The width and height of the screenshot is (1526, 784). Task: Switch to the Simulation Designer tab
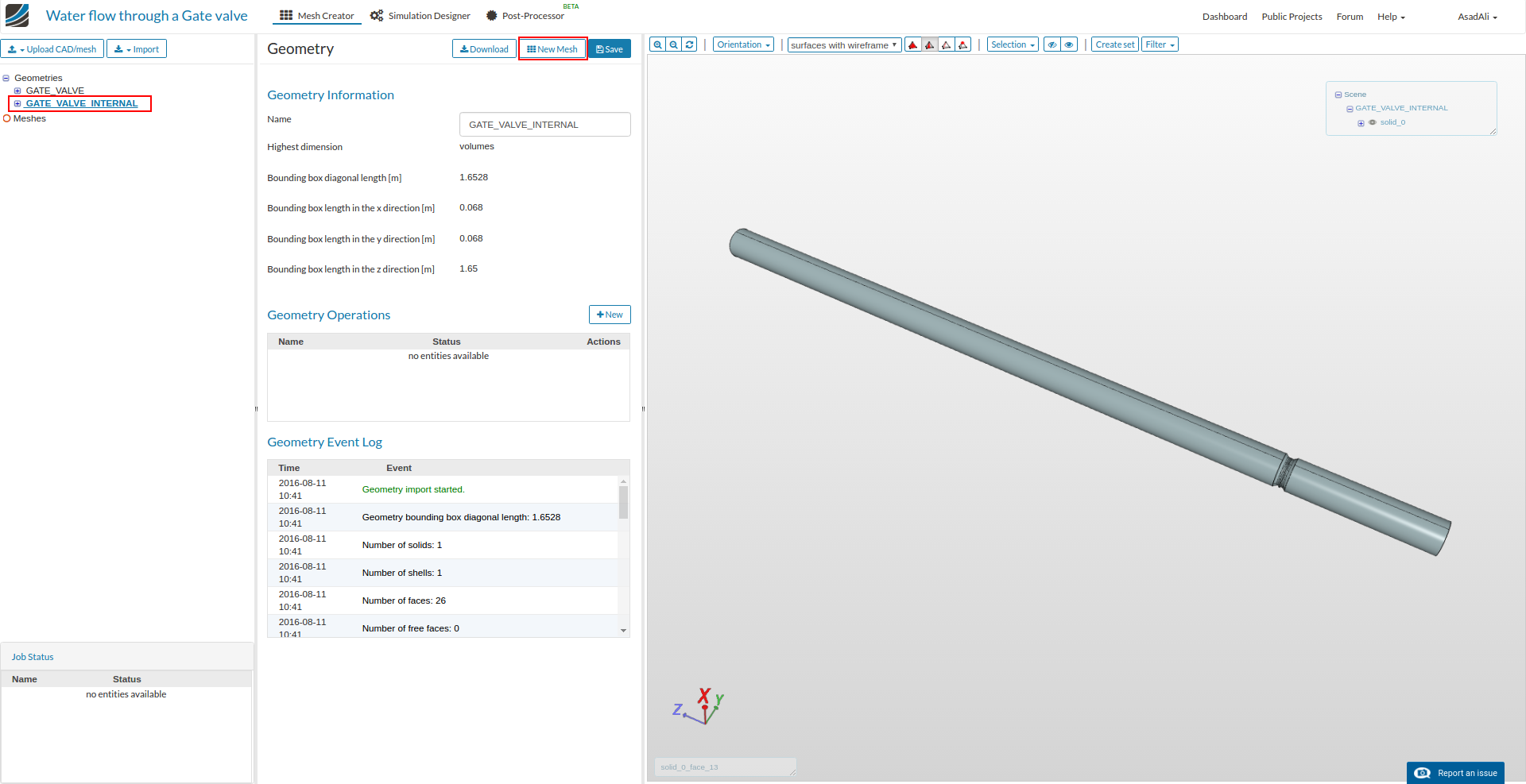420,16
